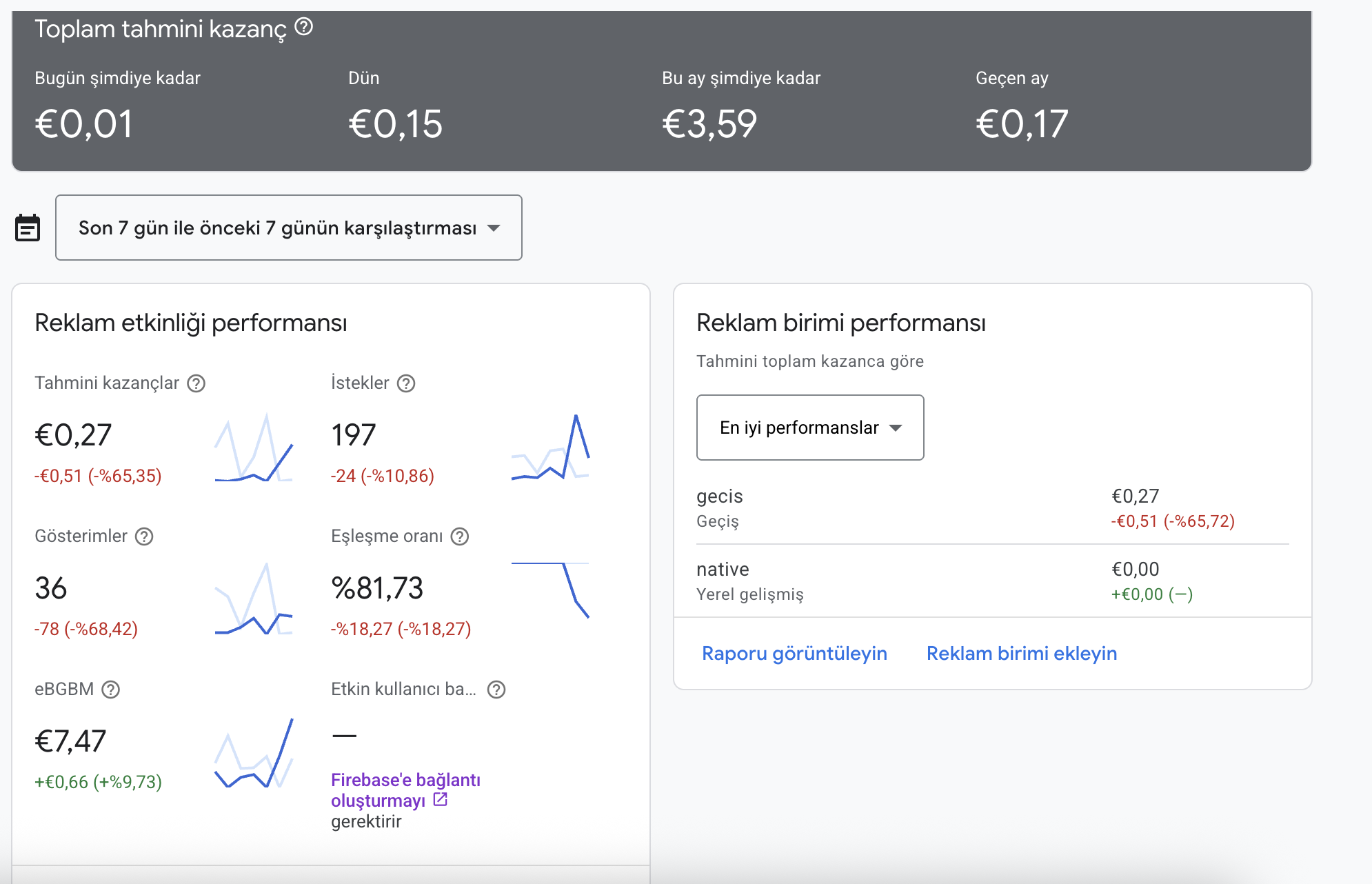Open help for Tahmini kazançlar
This screenshot has width=1372, height=884.
click(196, 383)
